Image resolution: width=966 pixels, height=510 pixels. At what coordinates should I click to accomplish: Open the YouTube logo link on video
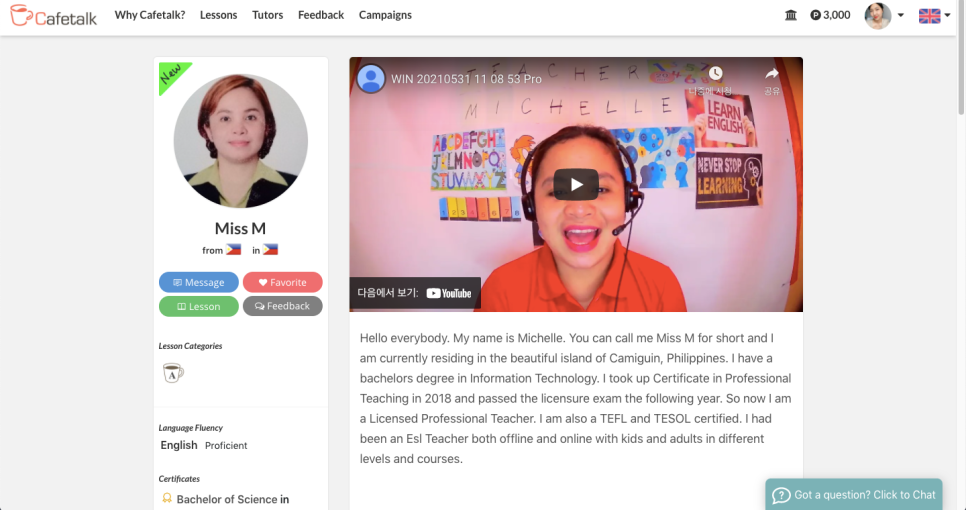(x=449, y=293)
